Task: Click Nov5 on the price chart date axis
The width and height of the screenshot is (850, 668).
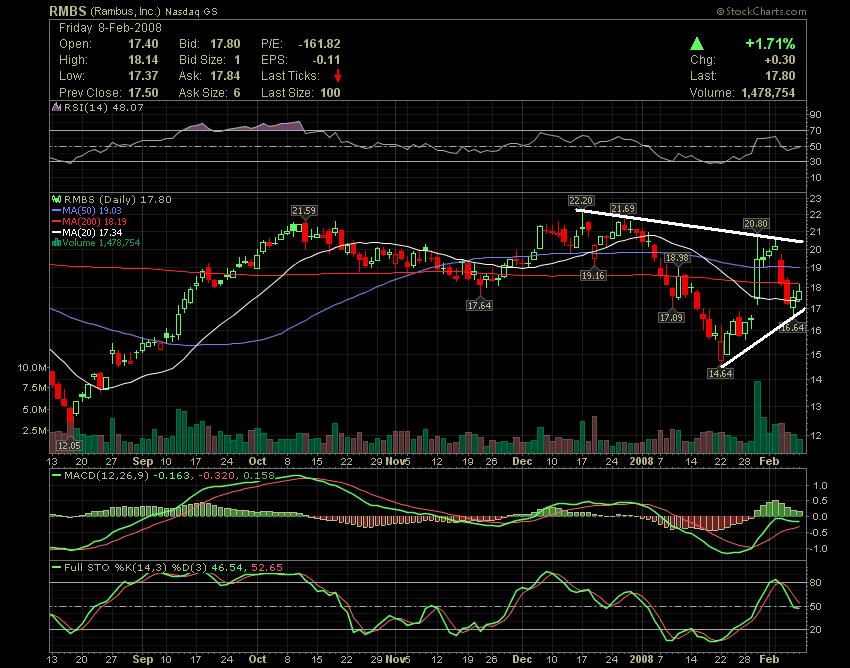Action: (x=397, y=461)
